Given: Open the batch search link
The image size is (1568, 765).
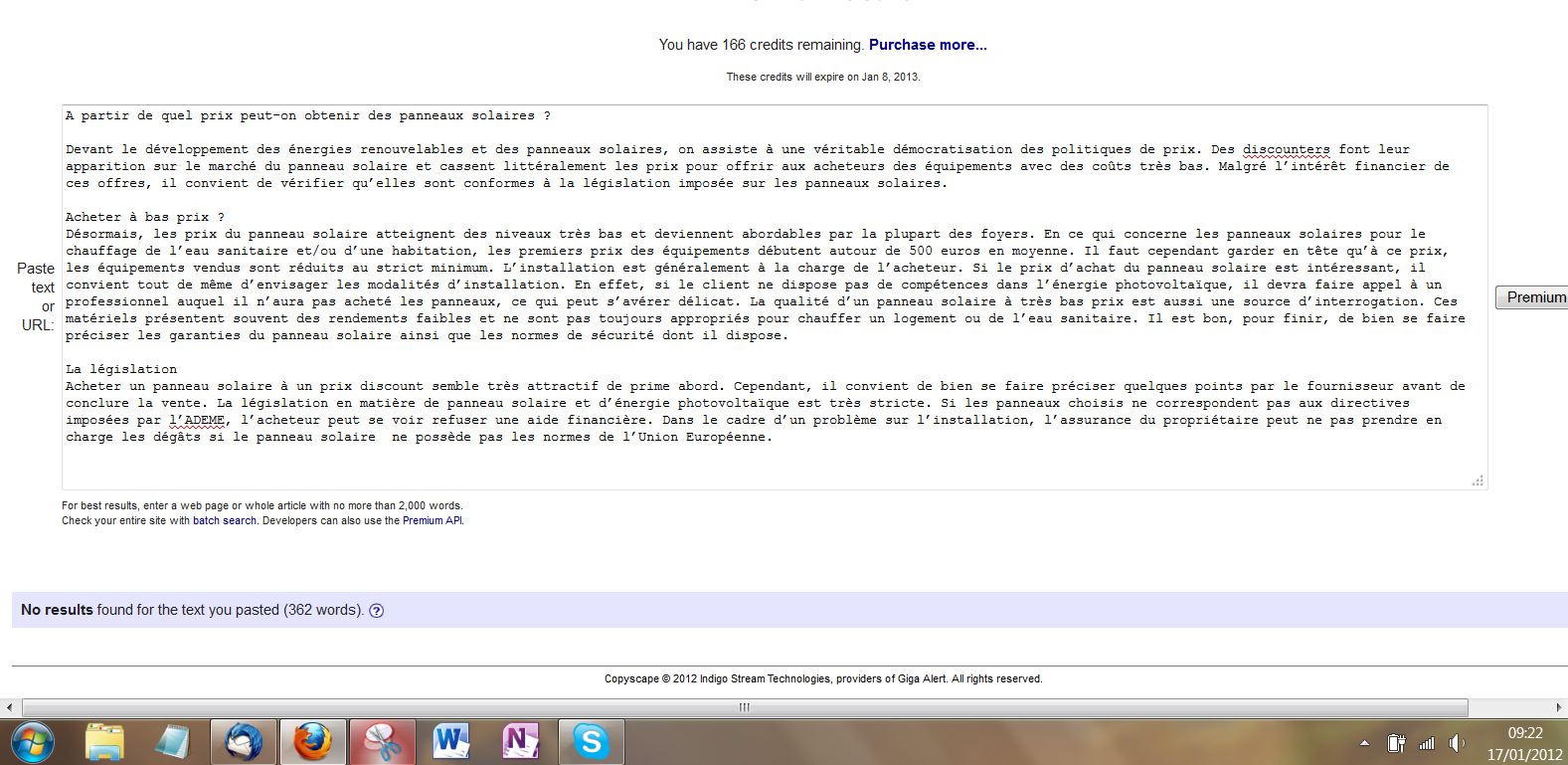Looking at the screenshot, I should point(224,520).
